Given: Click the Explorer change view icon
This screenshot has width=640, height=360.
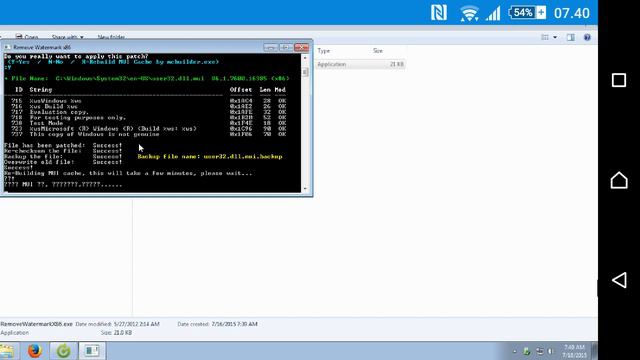Looking at the screenshot, I should tap(545, 37).
